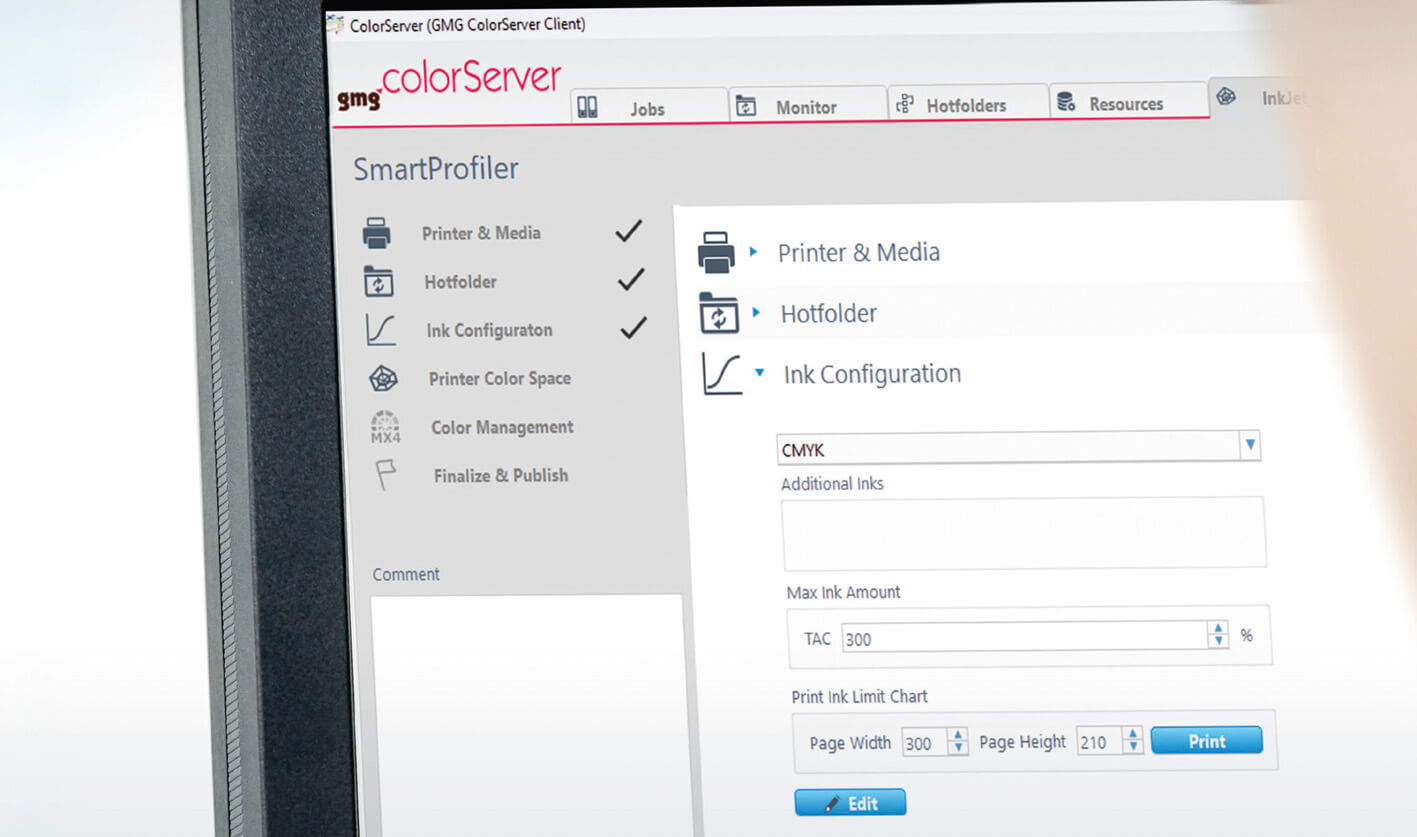Click the Finalize & Publish flag icon

tap(387, 476)
